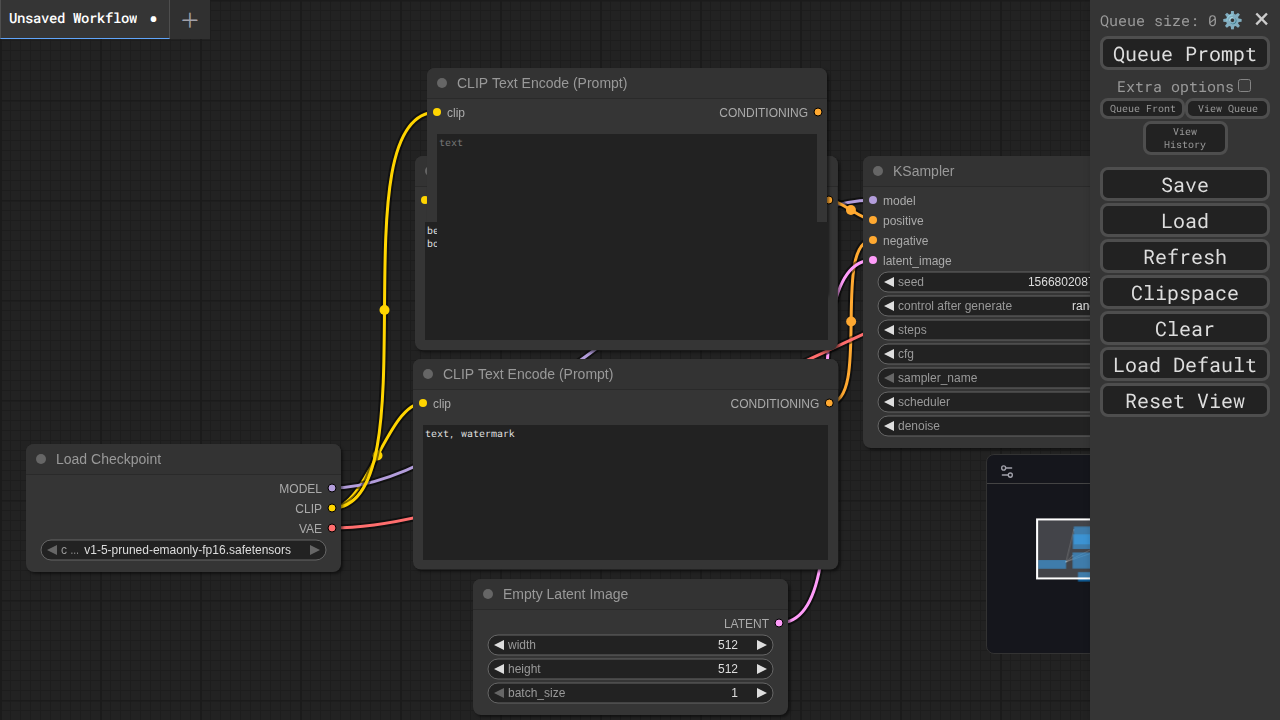The height and width of the screenshot is (720, 1280).
Task: Increase batch_size with the right arrow
Action: point(761,693)
